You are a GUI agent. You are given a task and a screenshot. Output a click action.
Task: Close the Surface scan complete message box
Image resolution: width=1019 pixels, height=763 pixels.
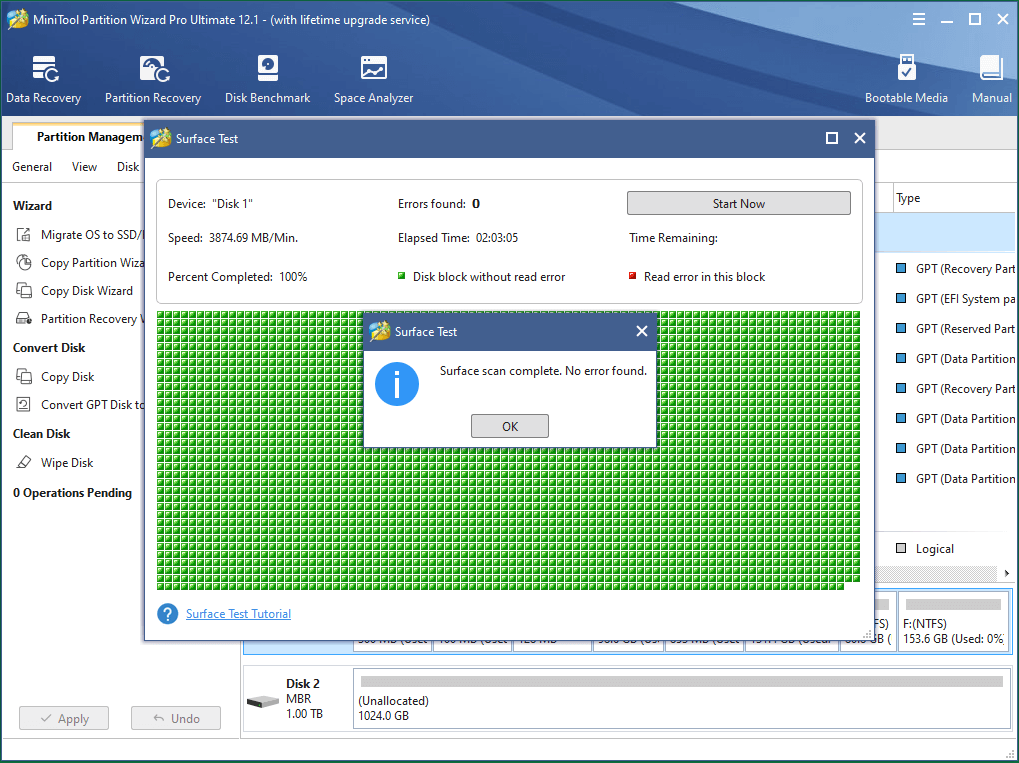pyautogui.click(x=641, y=331)
